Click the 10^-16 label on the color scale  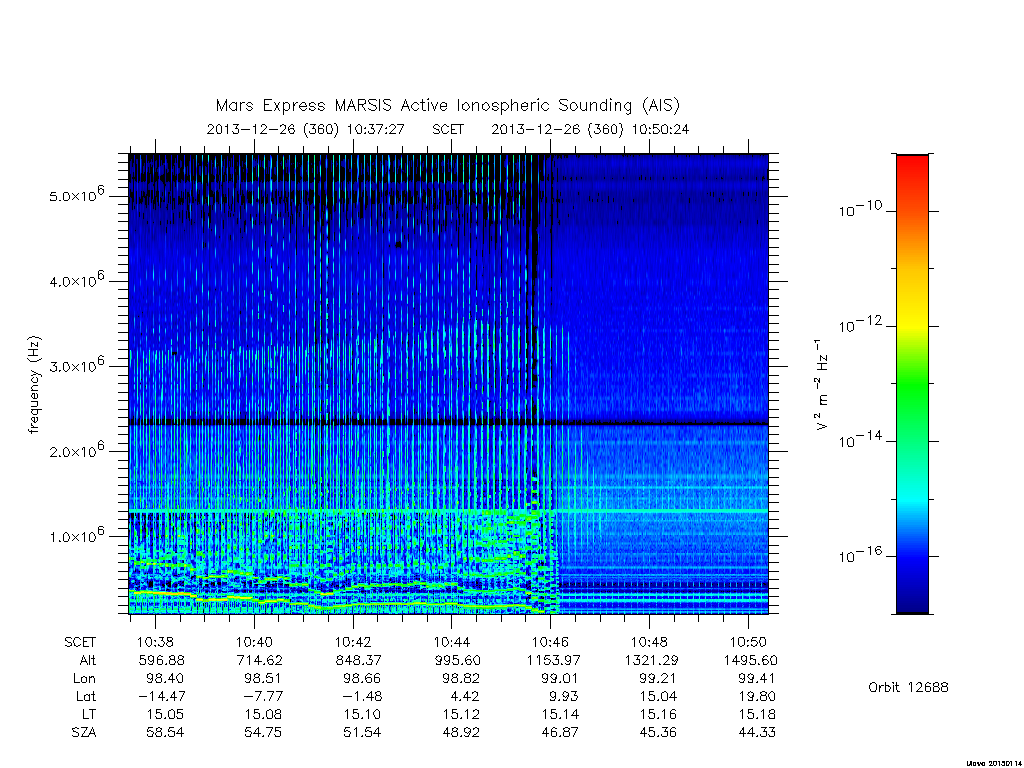pyautogui.click(x=861, y=555)
